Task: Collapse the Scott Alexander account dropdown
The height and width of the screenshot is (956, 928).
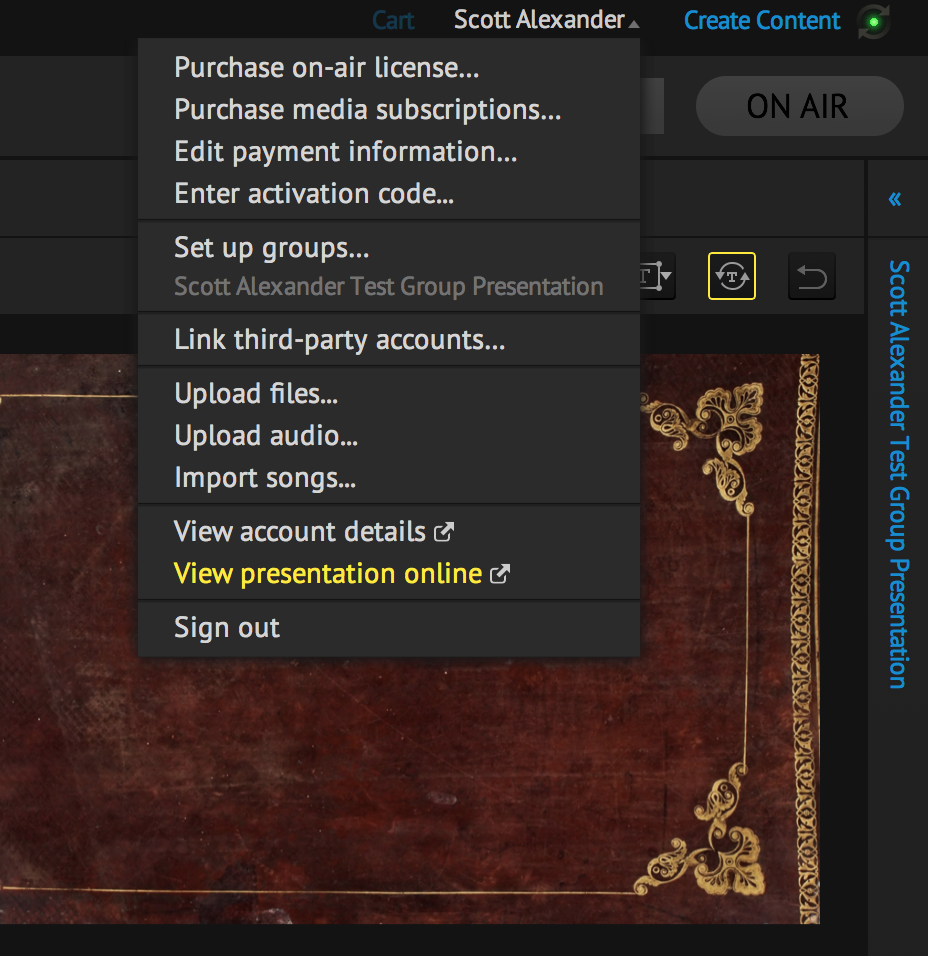Action: point(546,20)
